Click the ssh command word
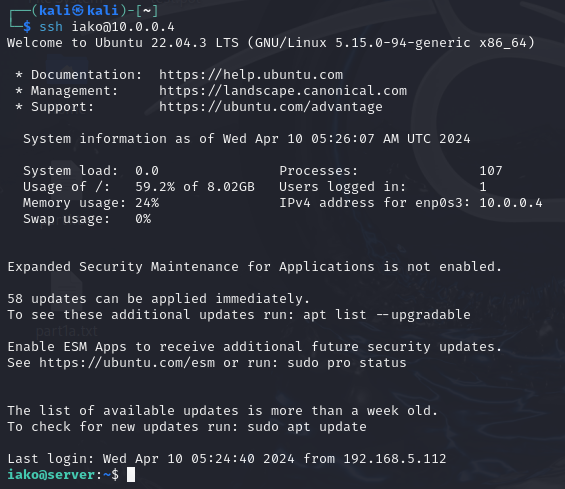This screenshot has height=489, width=565. 51,27
